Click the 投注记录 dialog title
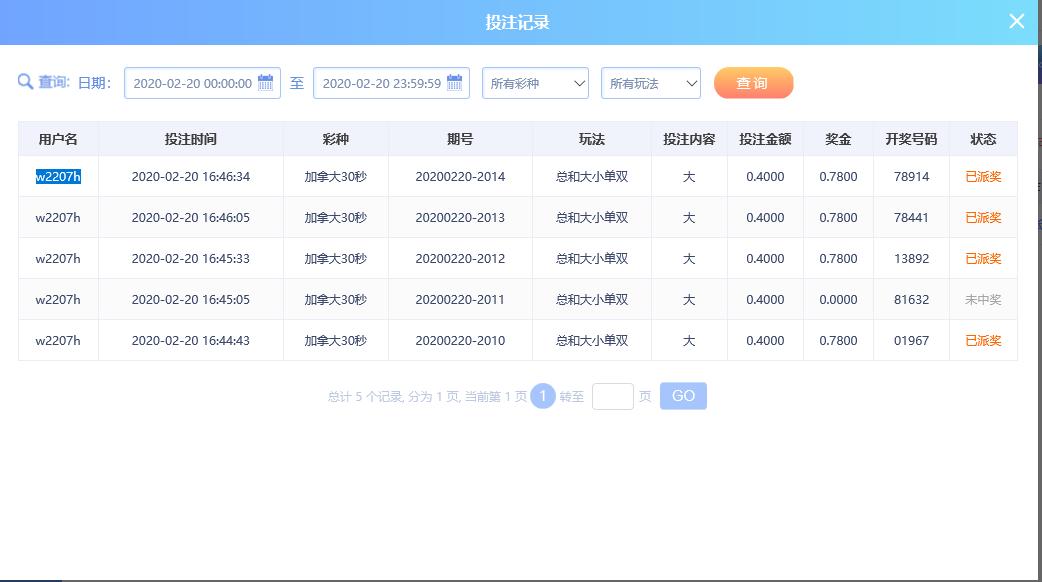The width and height of the screenshot is (1042, 582). coord(517,22)
